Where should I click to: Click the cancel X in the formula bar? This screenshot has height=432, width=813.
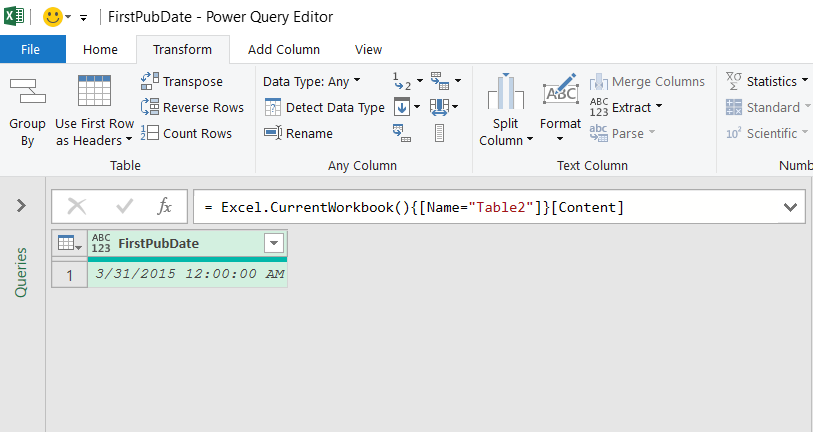click(77, 206)
